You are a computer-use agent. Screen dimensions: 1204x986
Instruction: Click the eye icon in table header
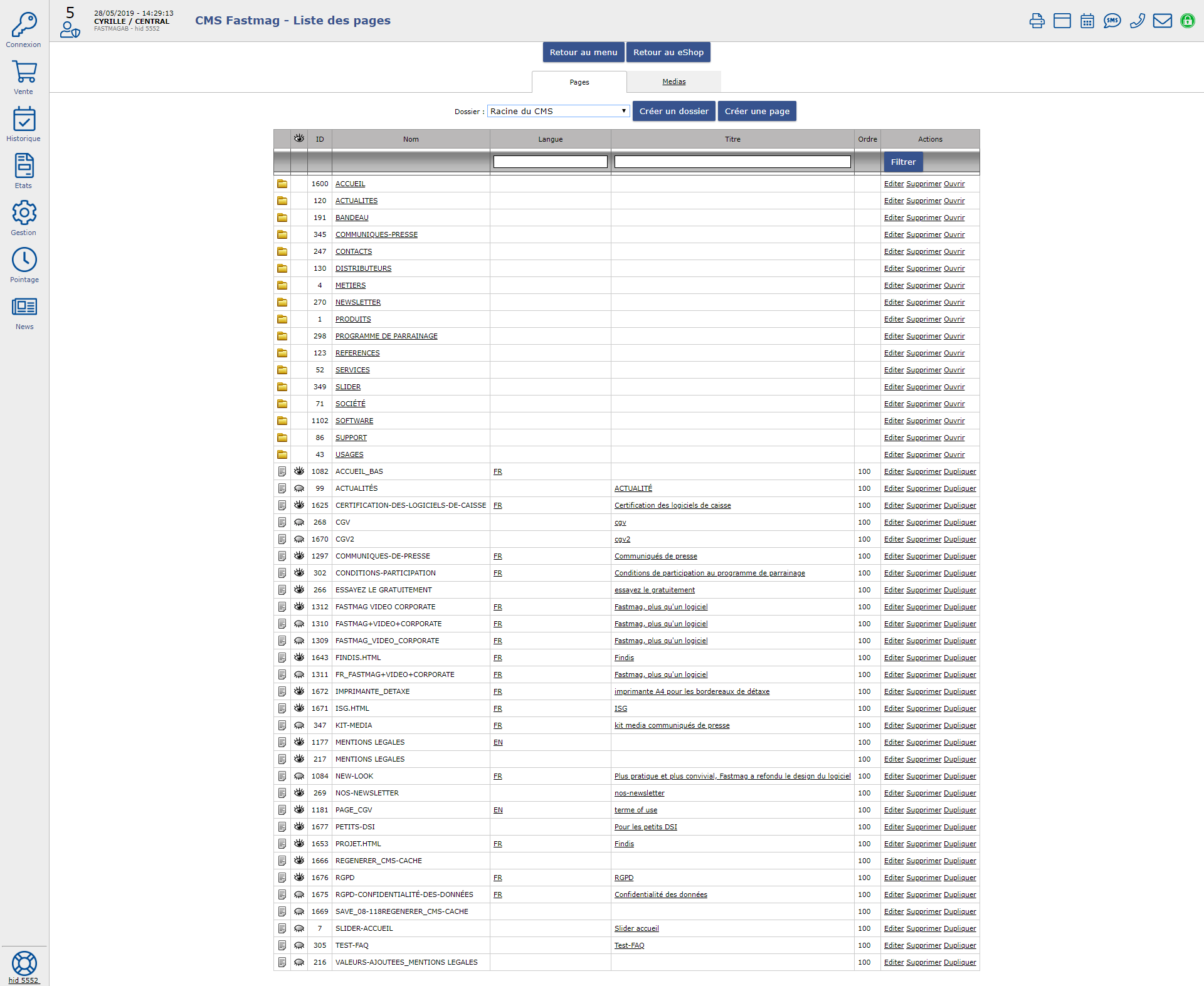click(299, 139)
